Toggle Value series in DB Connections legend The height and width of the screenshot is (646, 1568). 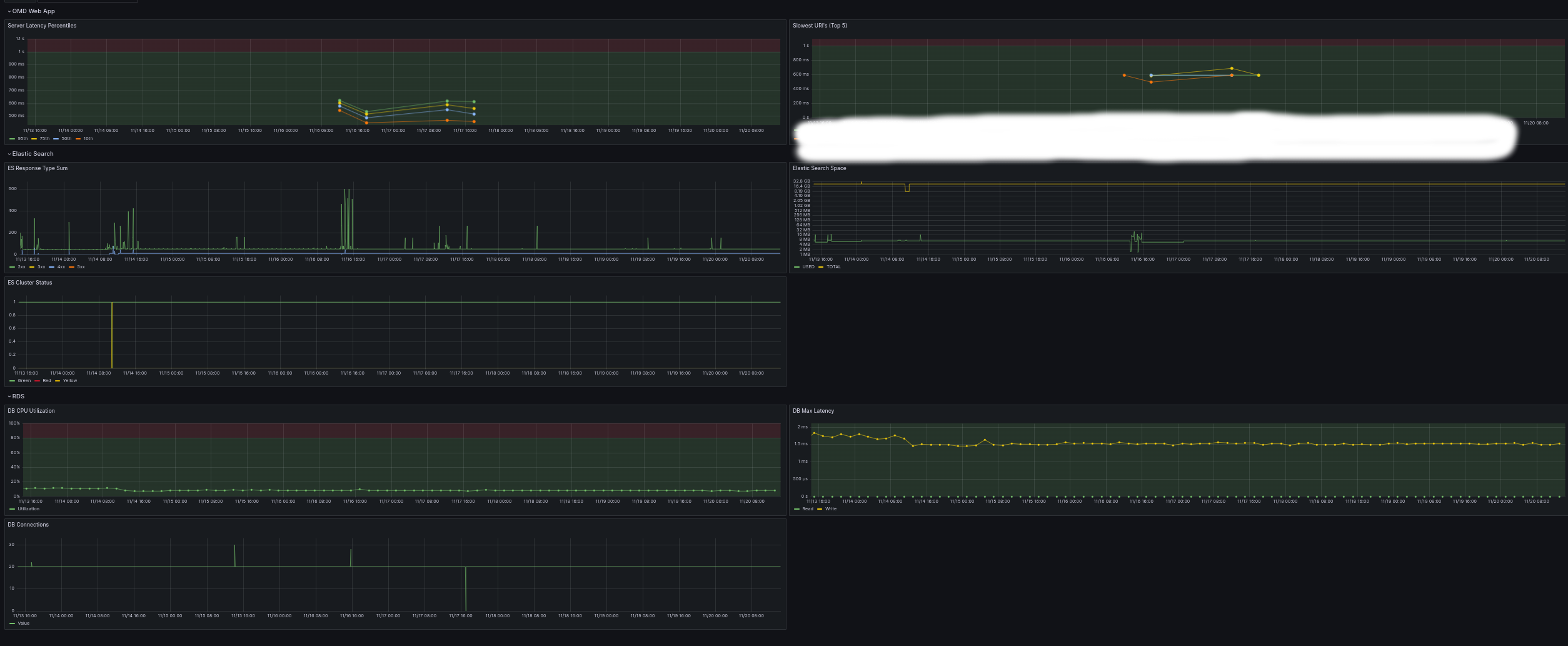tap(23, 623)
